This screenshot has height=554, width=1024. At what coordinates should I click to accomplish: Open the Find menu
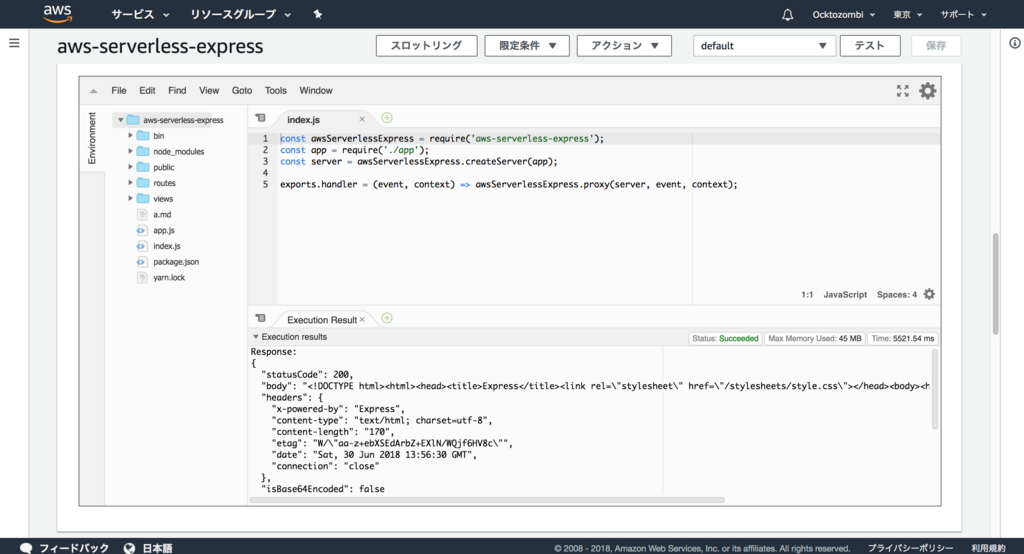click(177, 91)
